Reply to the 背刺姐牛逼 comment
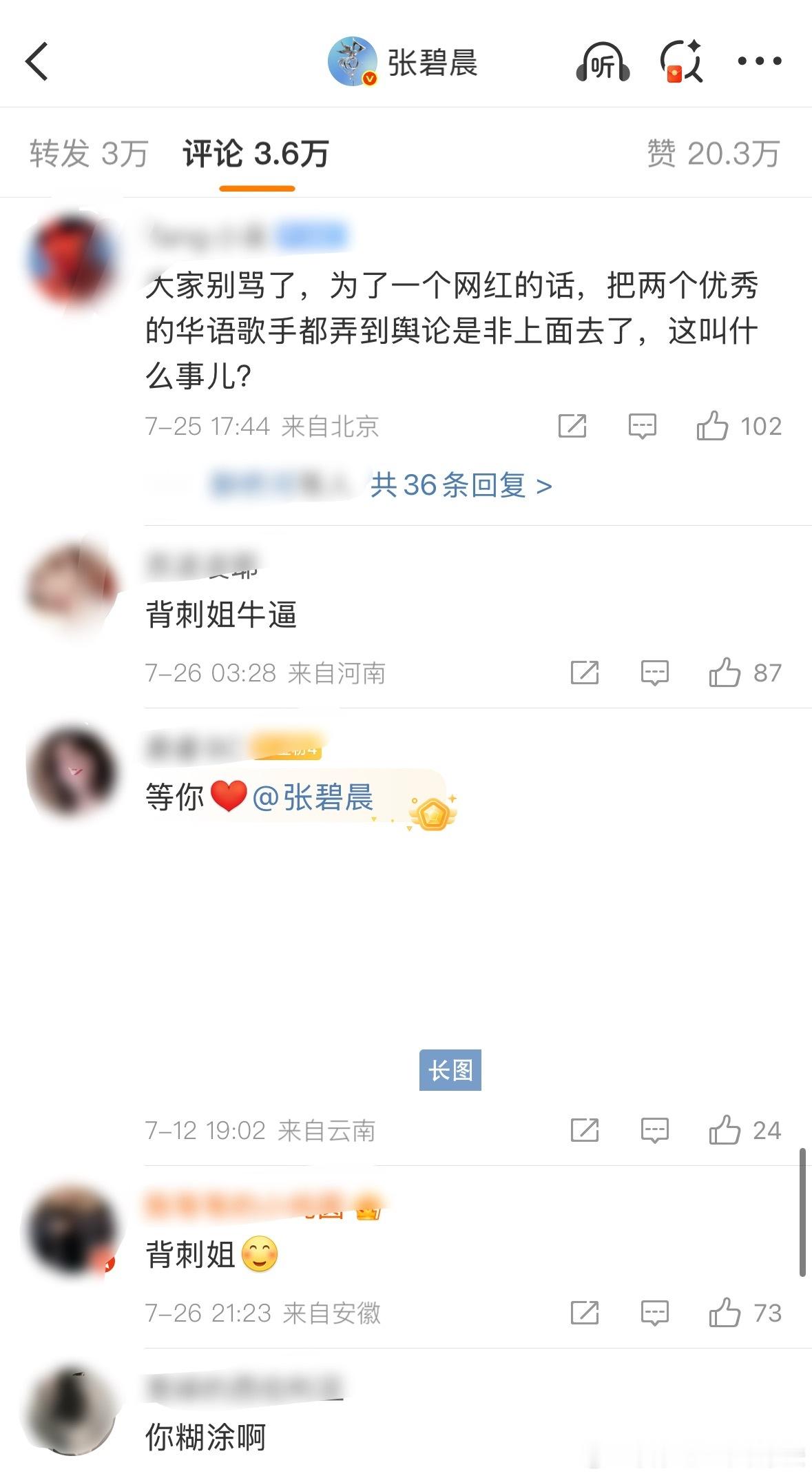This screenshot has width=812, height=1476. [x=654, y=673]
